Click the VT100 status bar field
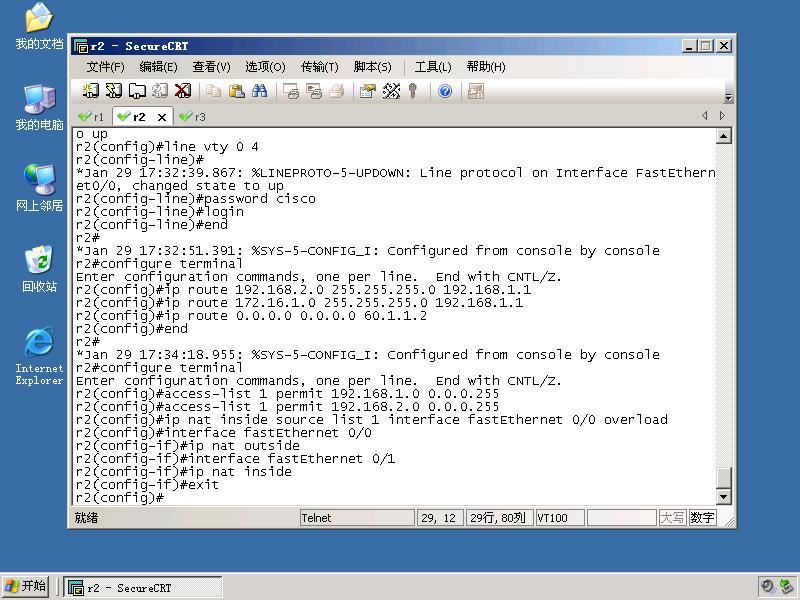800x600 pixels. pyautogui.click(x=560, y=518)
